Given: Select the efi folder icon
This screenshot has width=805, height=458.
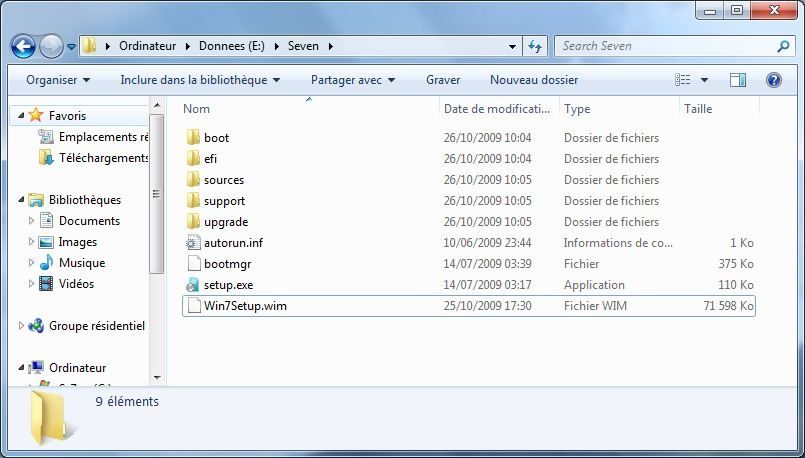Looking at the screenshot, I should pyautogui.click(x=194, y=159).
